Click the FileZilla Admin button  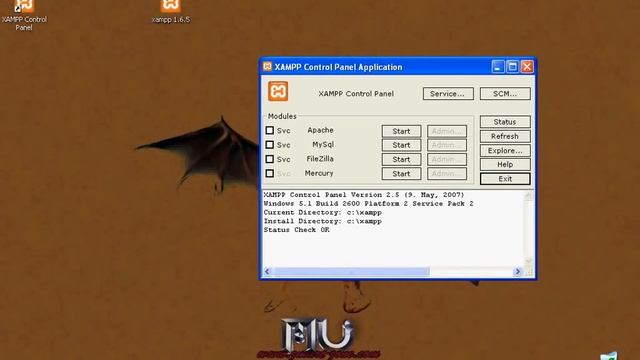(x=447, y=159)
